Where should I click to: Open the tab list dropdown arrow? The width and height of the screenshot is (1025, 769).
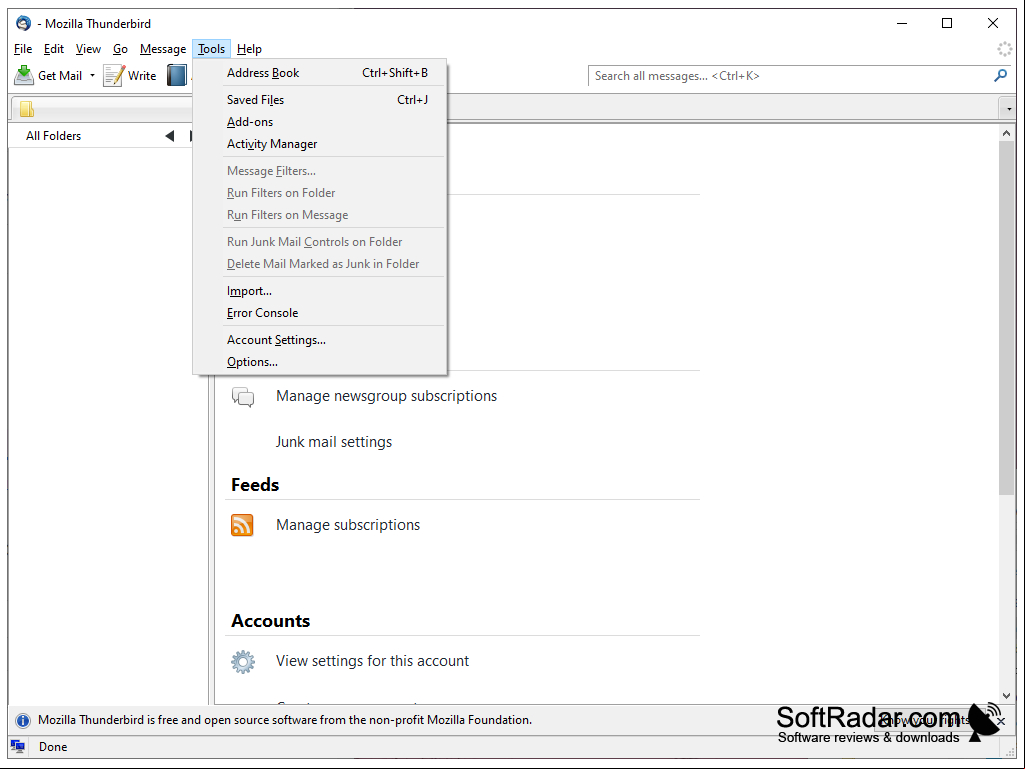(x=1009, y=109)
